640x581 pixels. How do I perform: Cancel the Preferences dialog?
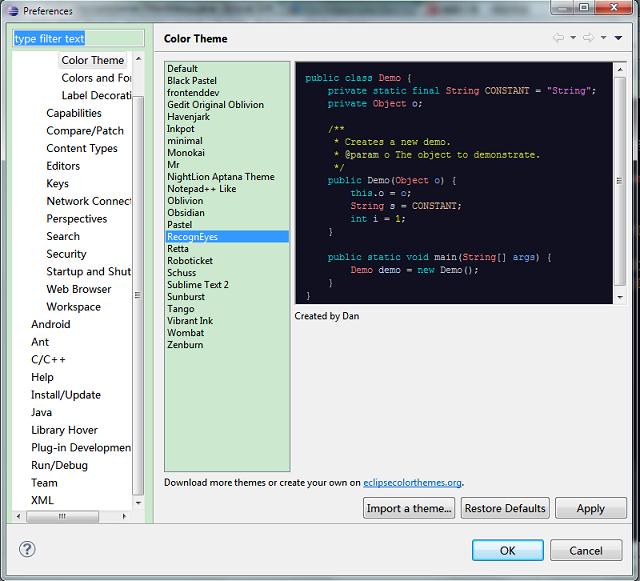(586, 550)
